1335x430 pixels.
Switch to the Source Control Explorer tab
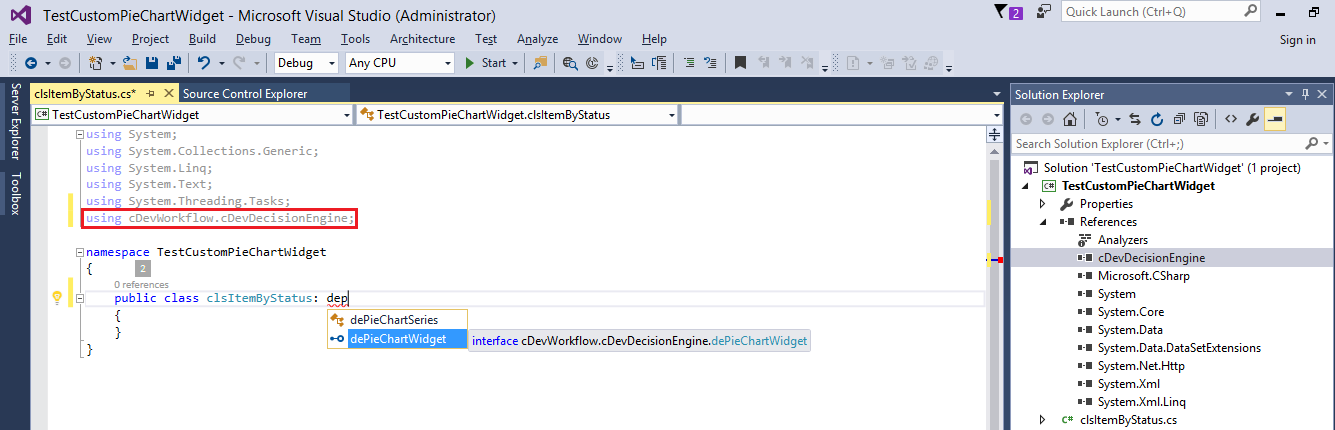tap(245, 94)
